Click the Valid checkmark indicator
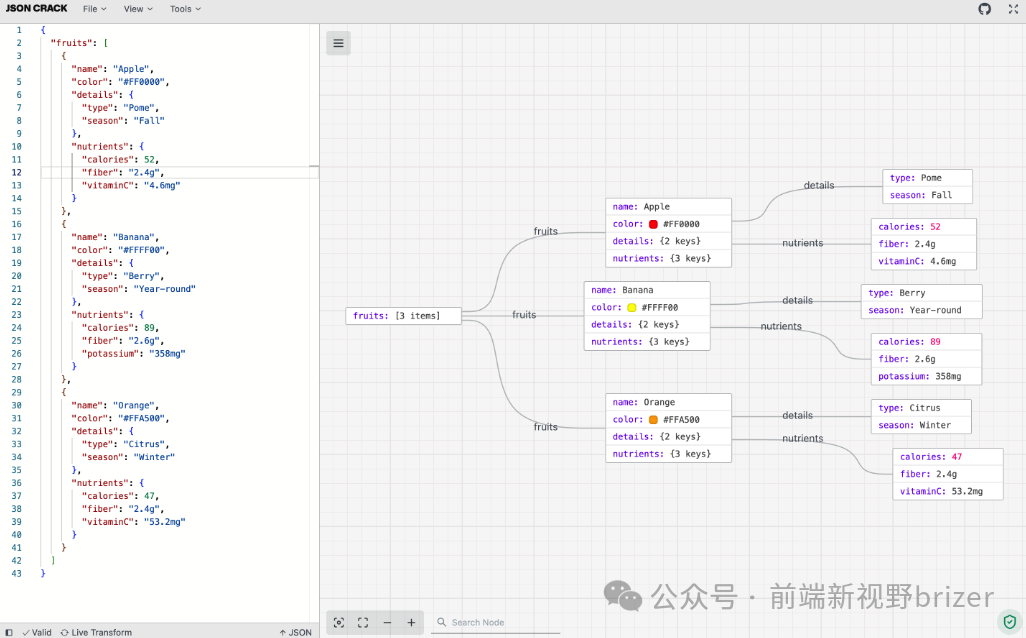 [x=35, y=632]
